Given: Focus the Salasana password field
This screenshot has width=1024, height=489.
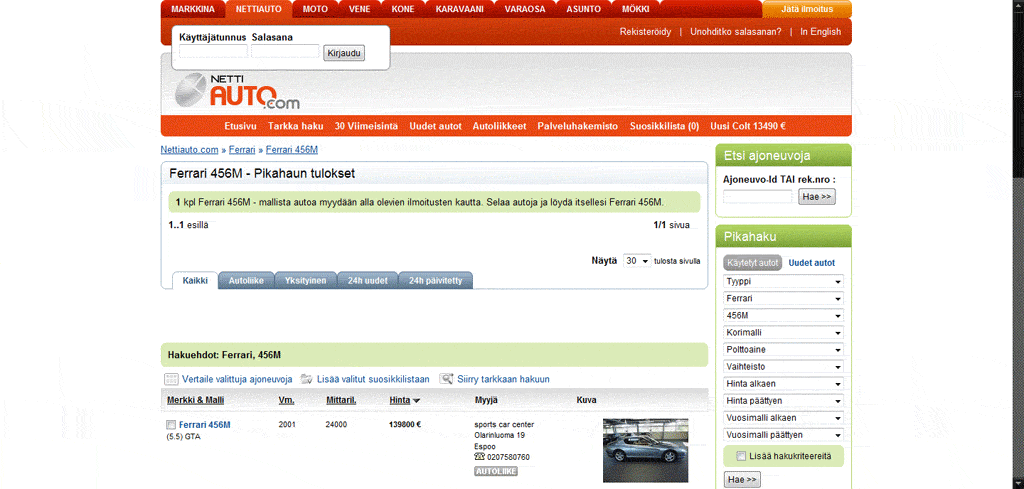Looking at the screenshot, I should pyautogui.click(x=285, y=51).
